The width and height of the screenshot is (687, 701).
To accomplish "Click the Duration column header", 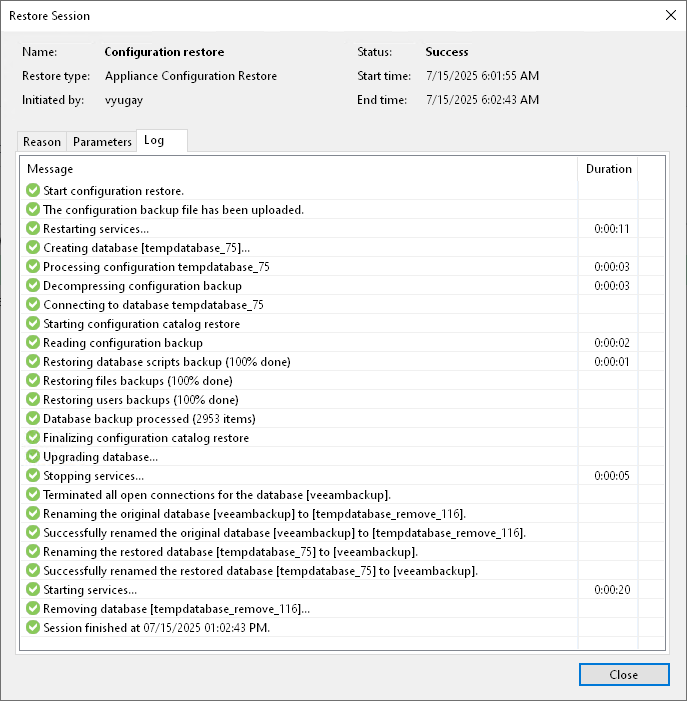I will tap(608, 169).
